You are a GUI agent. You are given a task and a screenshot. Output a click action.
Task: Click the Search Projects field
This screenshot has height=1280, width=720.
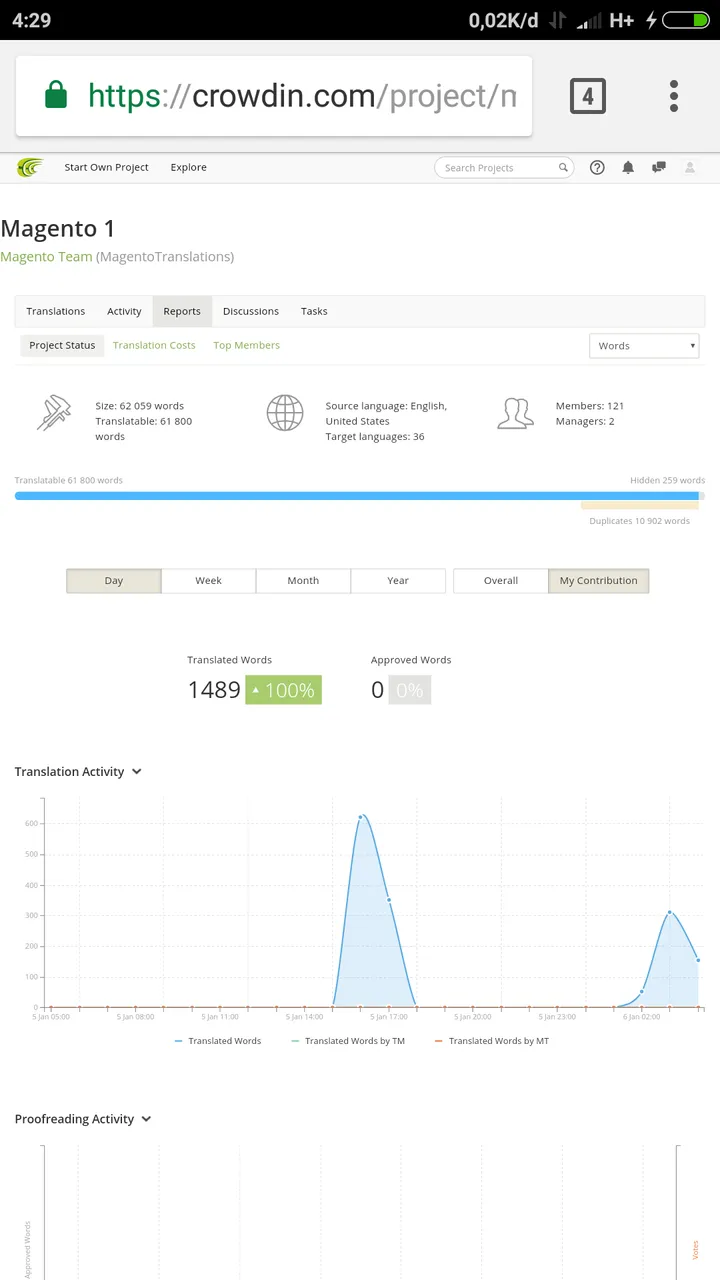pos(504,168)
